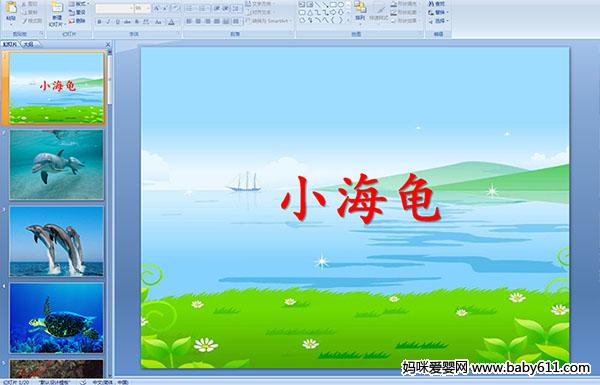
Task: Toggle bold formatting
Action: click(99, 22)
